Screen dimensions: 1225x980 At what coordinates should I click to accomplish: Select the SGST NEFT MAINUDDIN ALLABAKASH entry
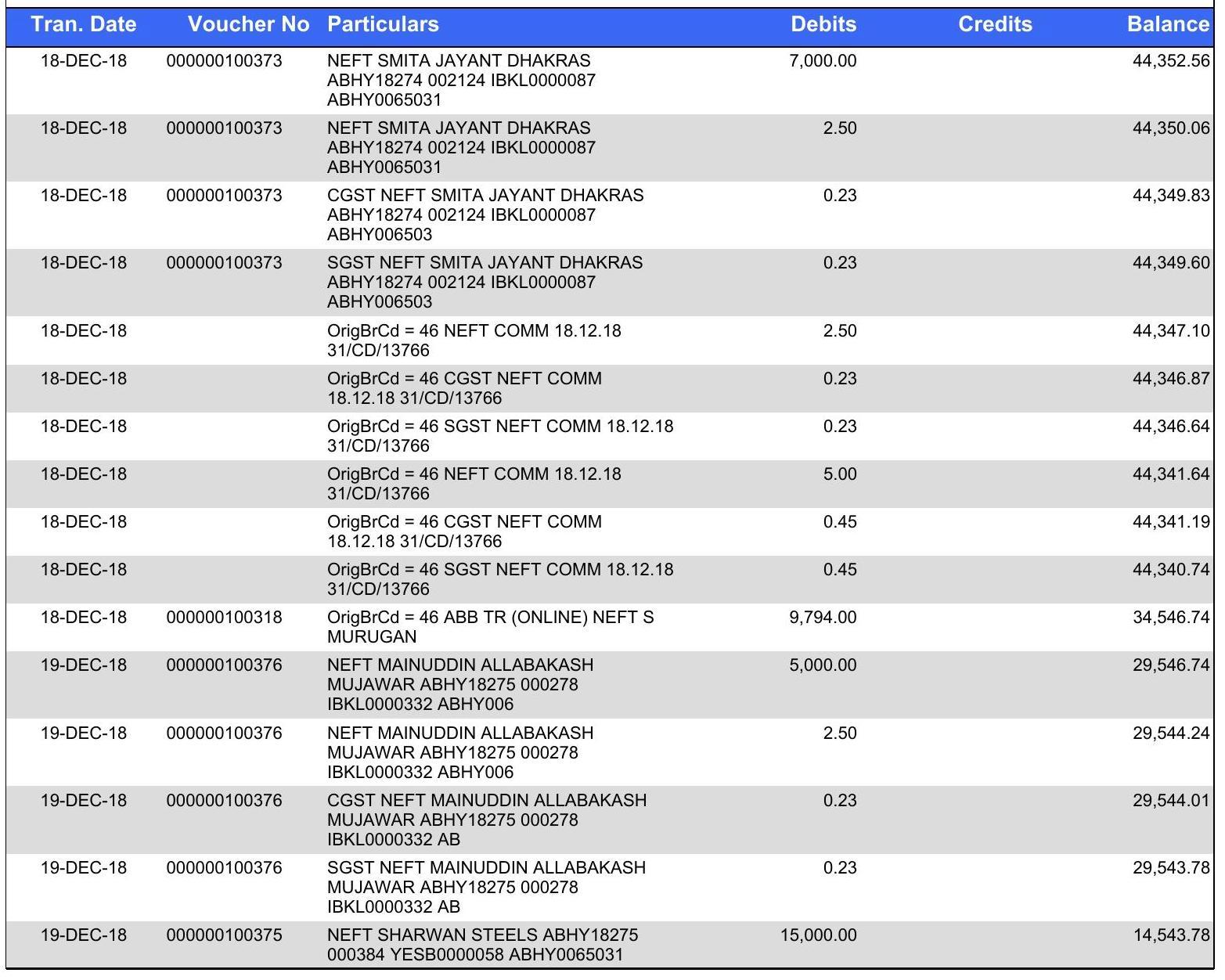[x=487, y=887]
